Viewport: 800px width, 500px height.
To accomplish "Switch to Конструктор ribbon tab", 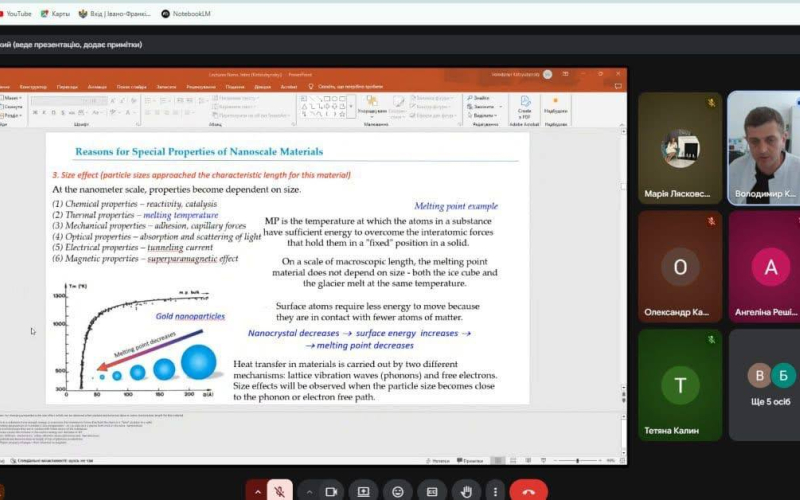I will click(33, 87).
